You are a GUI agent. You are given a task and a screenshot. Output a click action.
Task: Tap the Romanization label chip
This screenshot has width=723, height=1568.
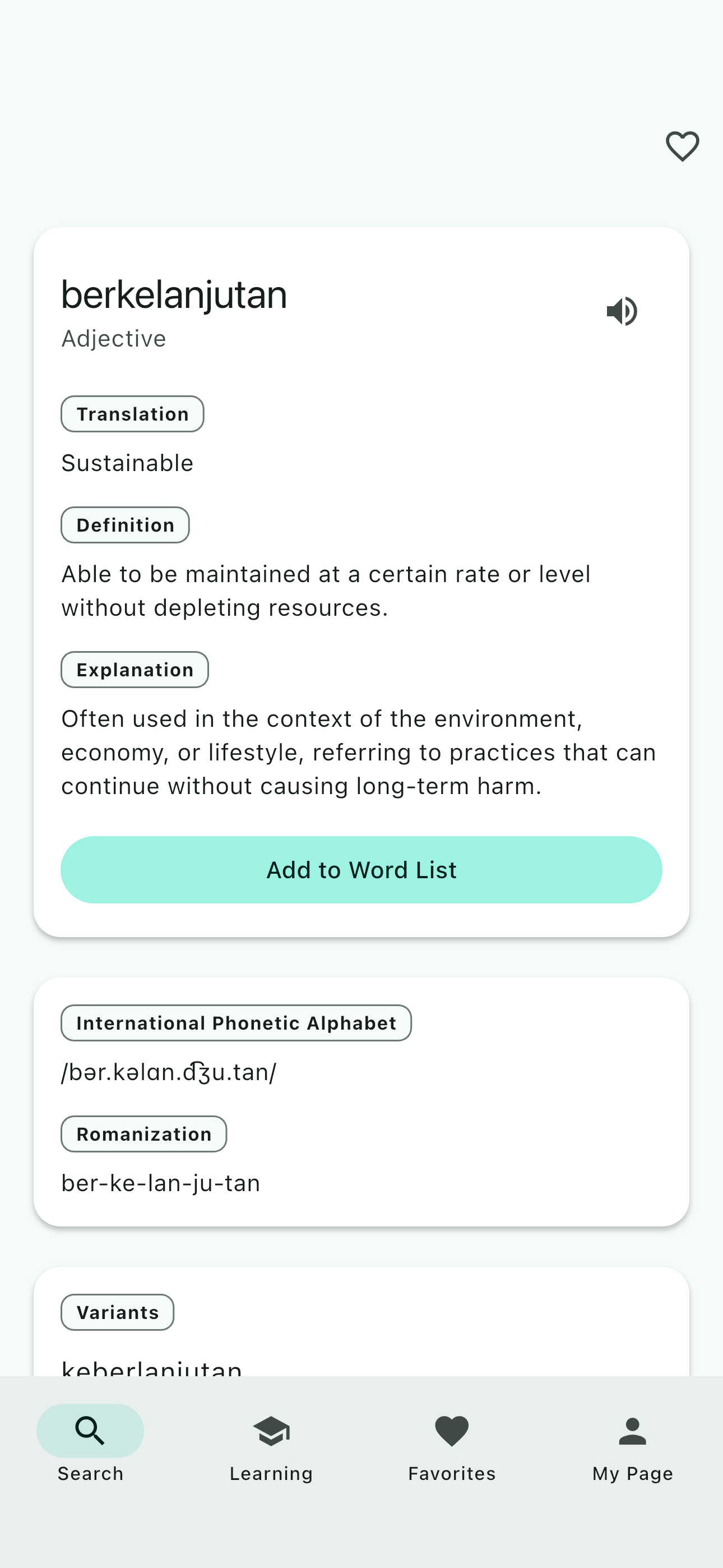tap(143, 1133)
